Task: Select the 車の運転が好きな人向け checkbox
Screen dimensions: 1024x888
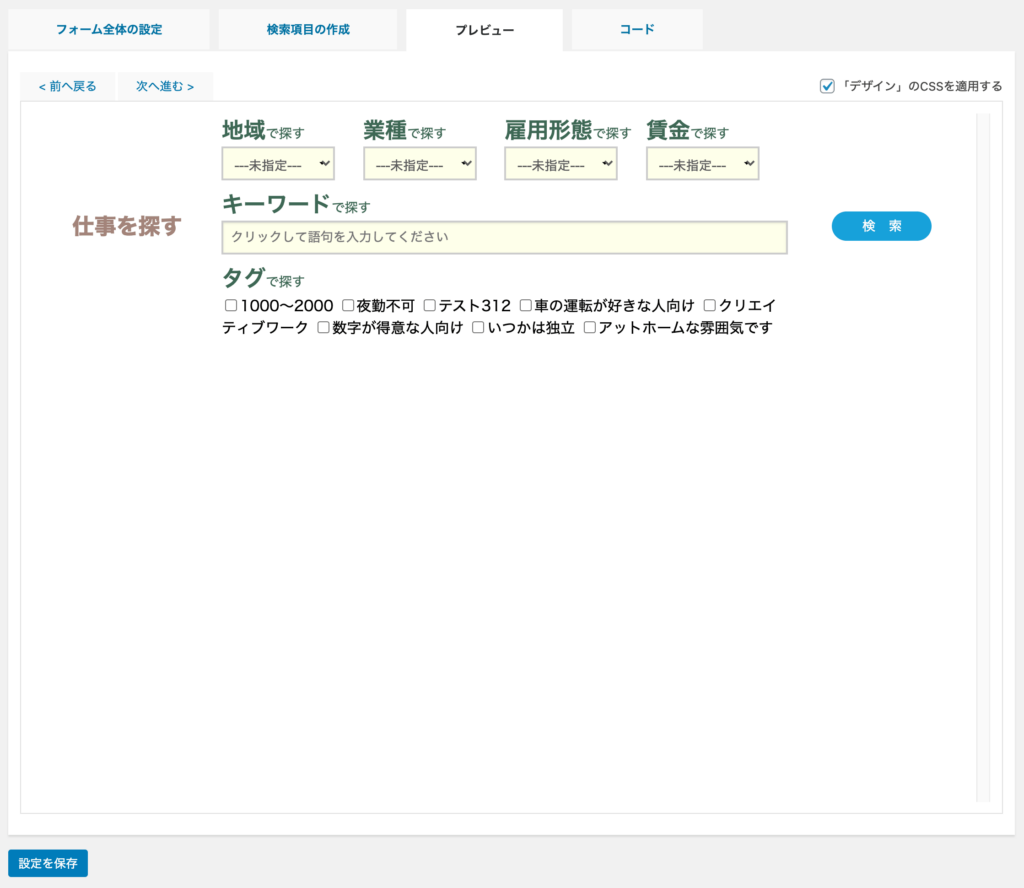Action: pos(526,306)
